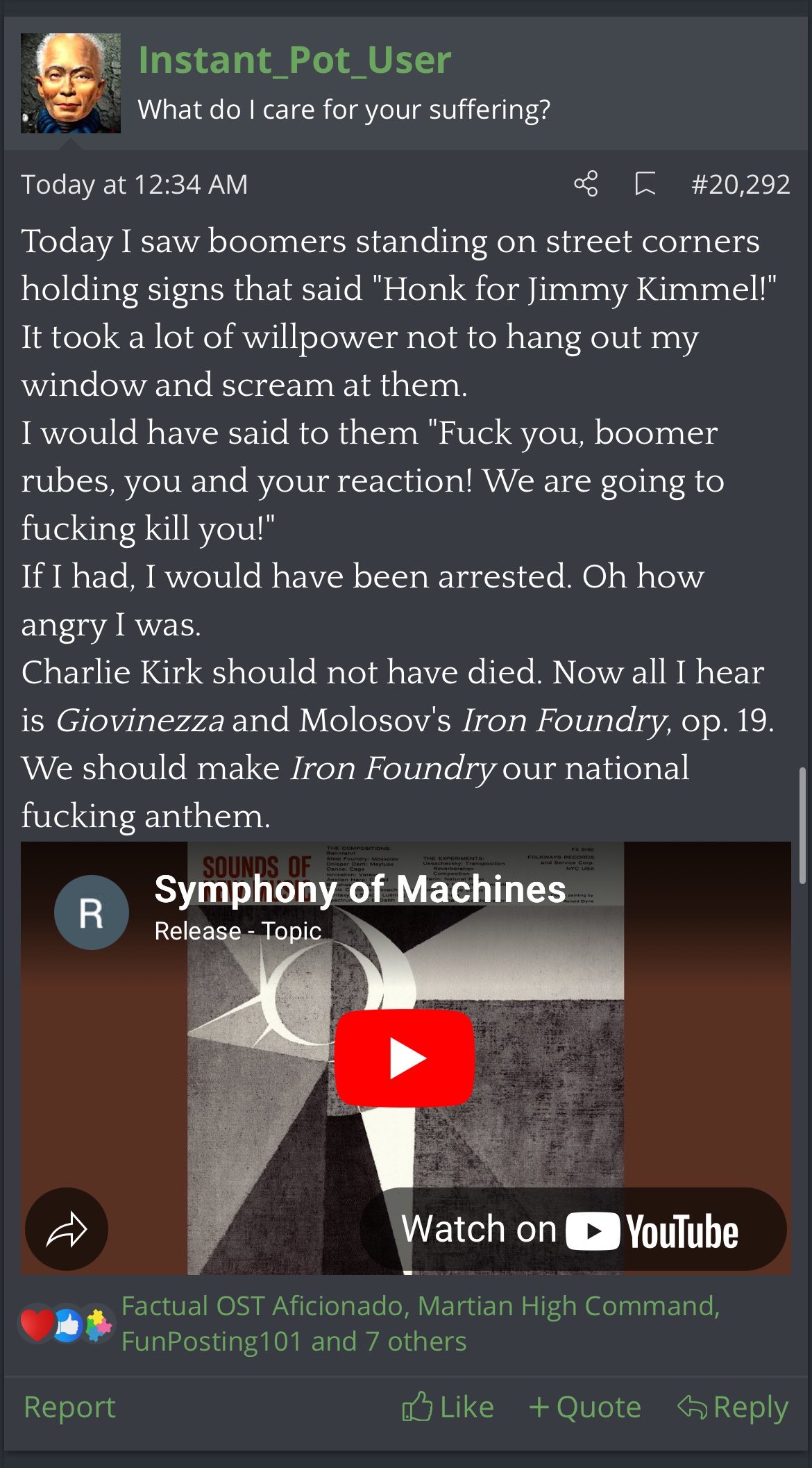Play the Symphony of Machines video
Viewport: 812px width, 1468px height.
click(x=405, y=1058)
